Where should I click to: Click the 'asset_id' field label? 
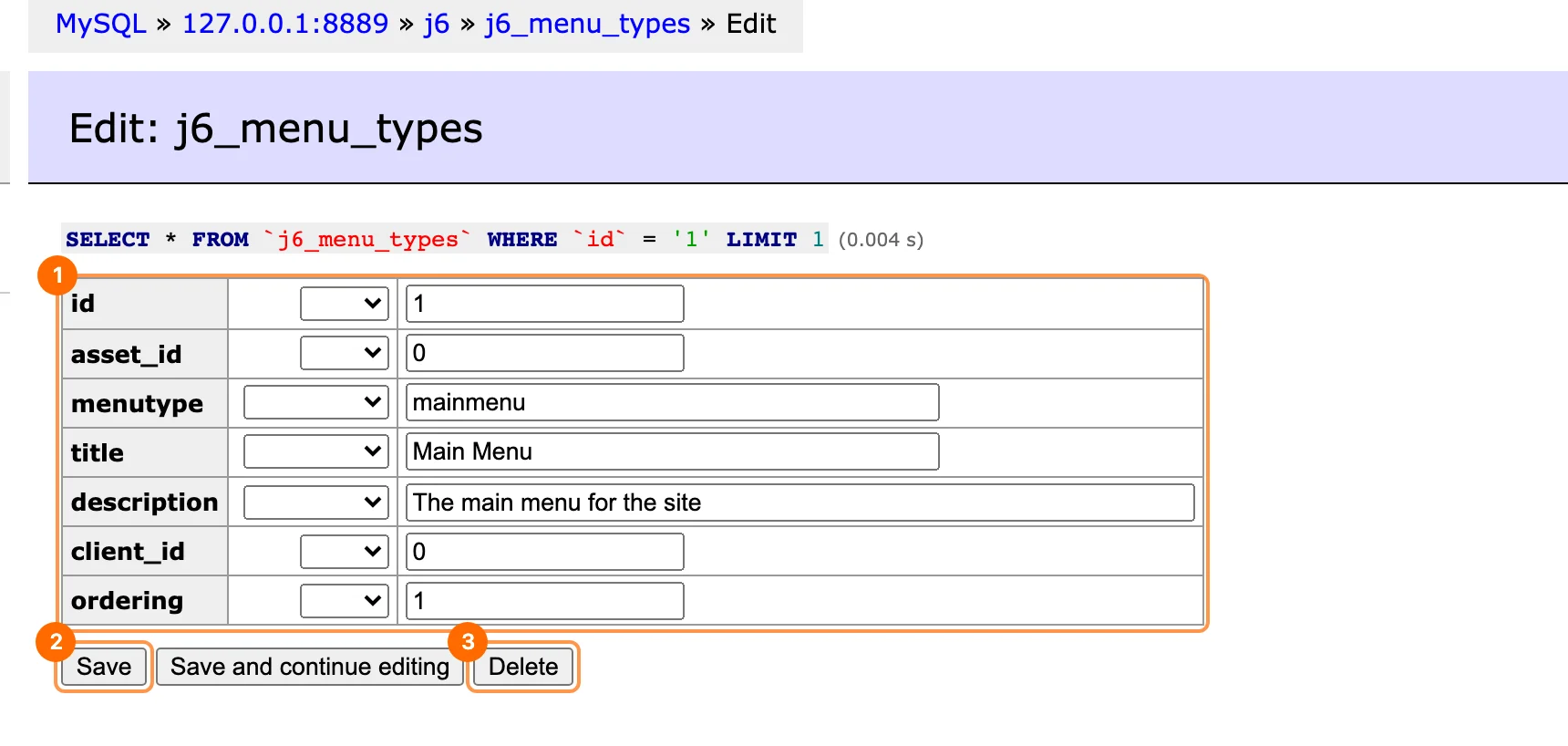pyautogui.click(x=127, y=354)
